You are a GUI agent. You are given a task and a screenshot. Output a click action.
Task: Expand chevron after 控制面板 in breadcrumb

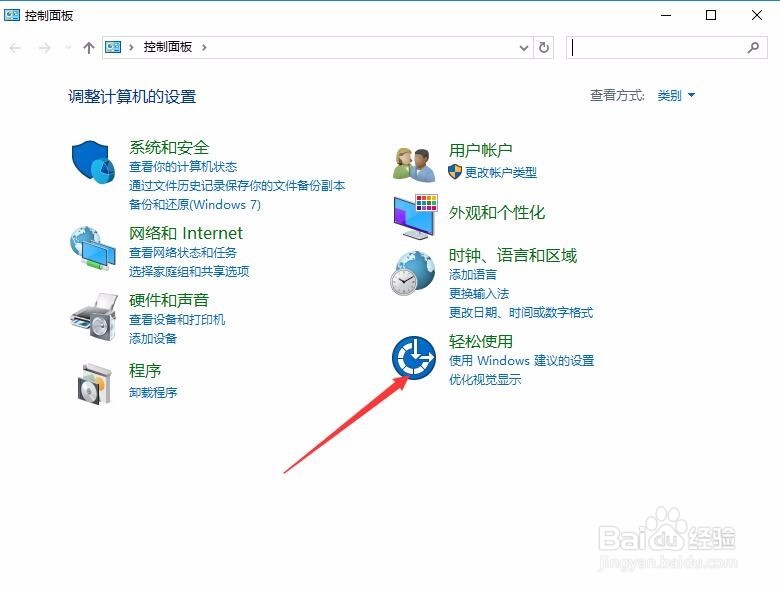204,47
